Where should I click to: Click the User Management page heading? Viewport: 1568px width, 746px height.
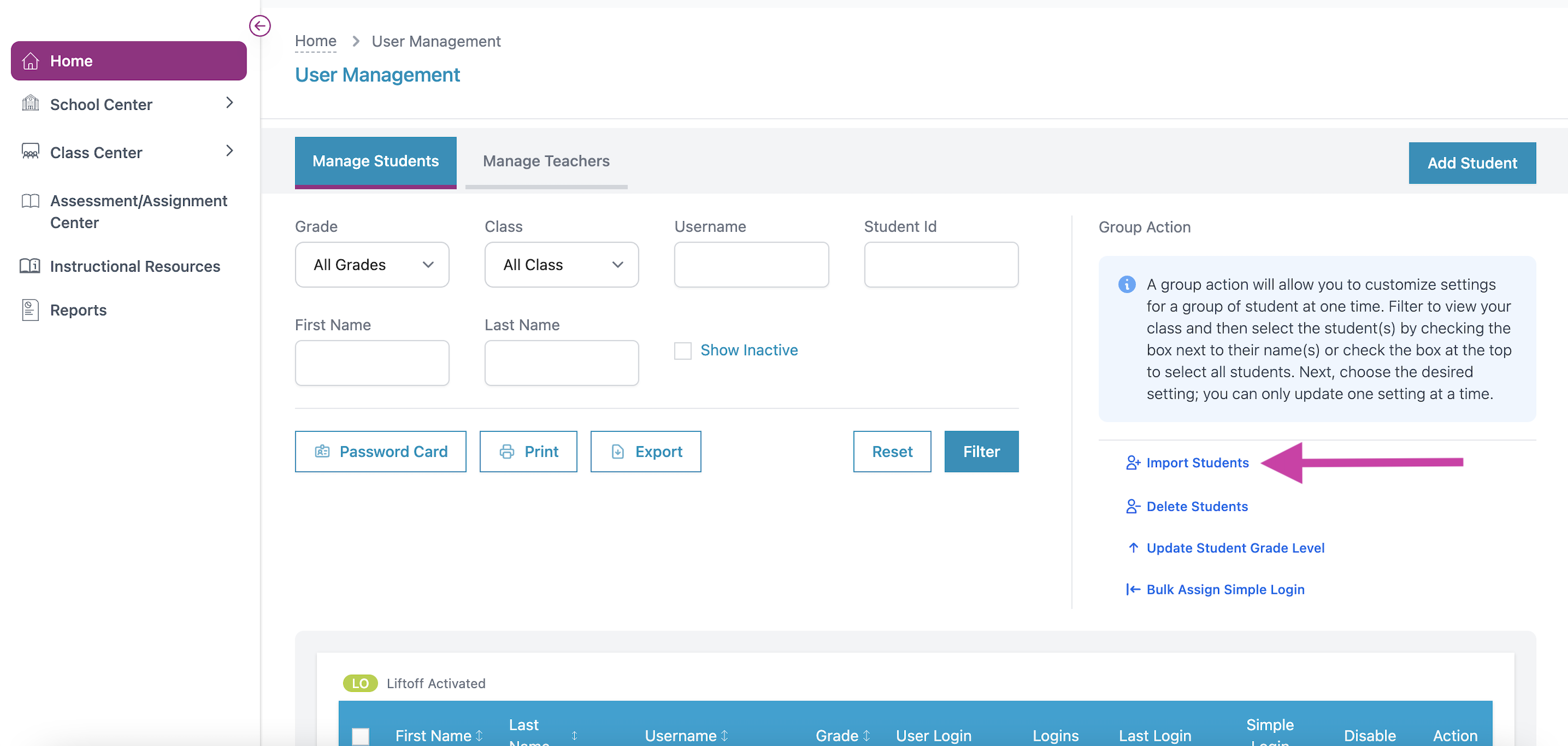click(x=377, y=75)
